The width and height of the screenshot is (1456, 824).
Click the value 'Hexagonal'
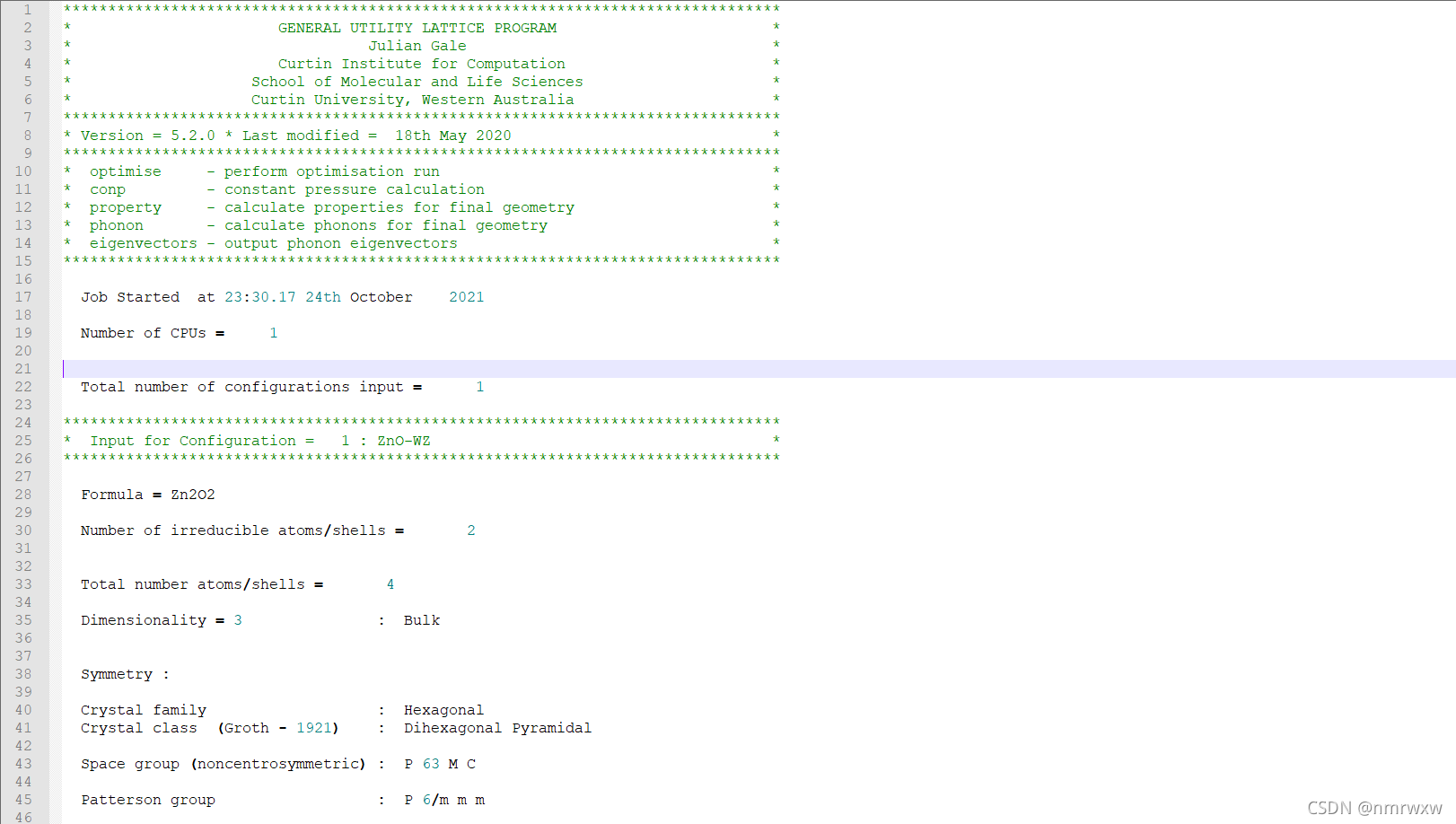click(444, 710)
